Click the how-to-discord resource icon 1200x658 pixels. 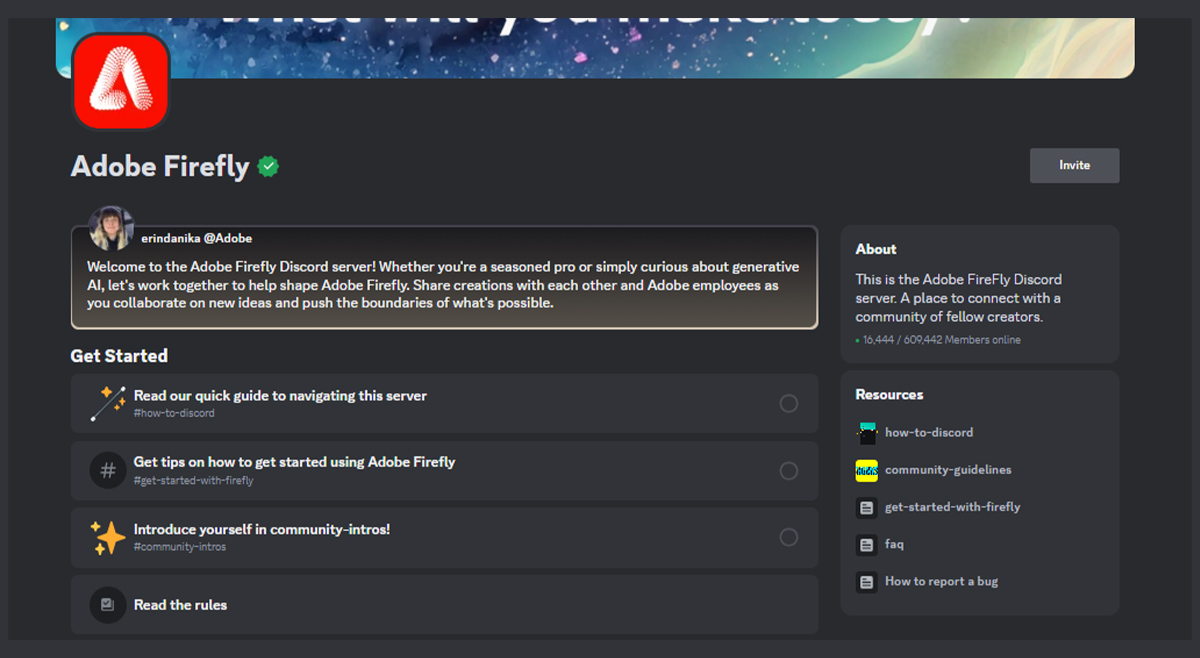[x=867, y=433]
